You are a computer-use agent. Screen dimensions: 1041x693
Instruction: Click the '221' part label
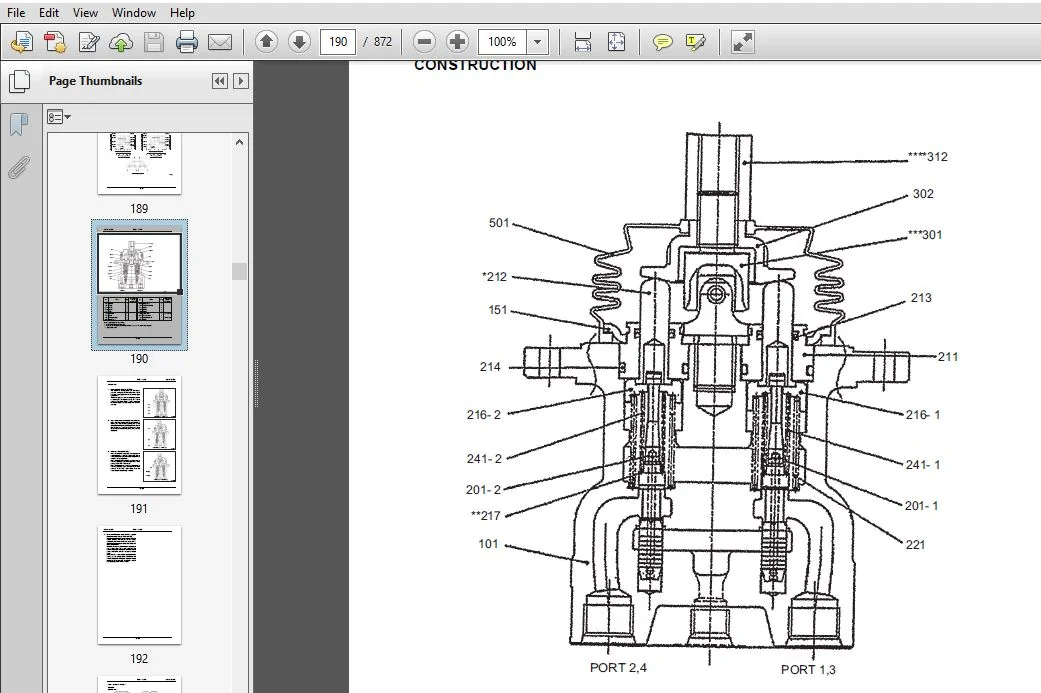click(x=915, y=544)
